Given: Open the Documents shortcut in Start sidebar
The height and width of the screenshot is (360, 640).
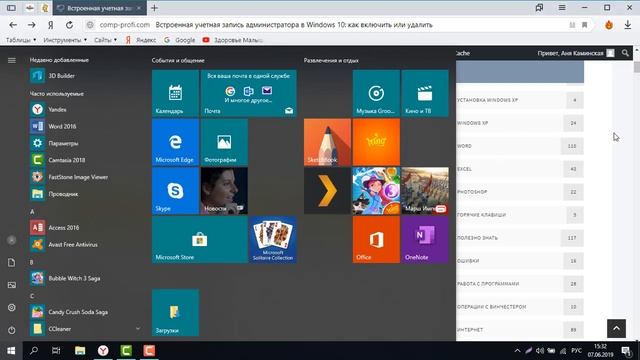Looking at the screenshot, I should 11,262.
